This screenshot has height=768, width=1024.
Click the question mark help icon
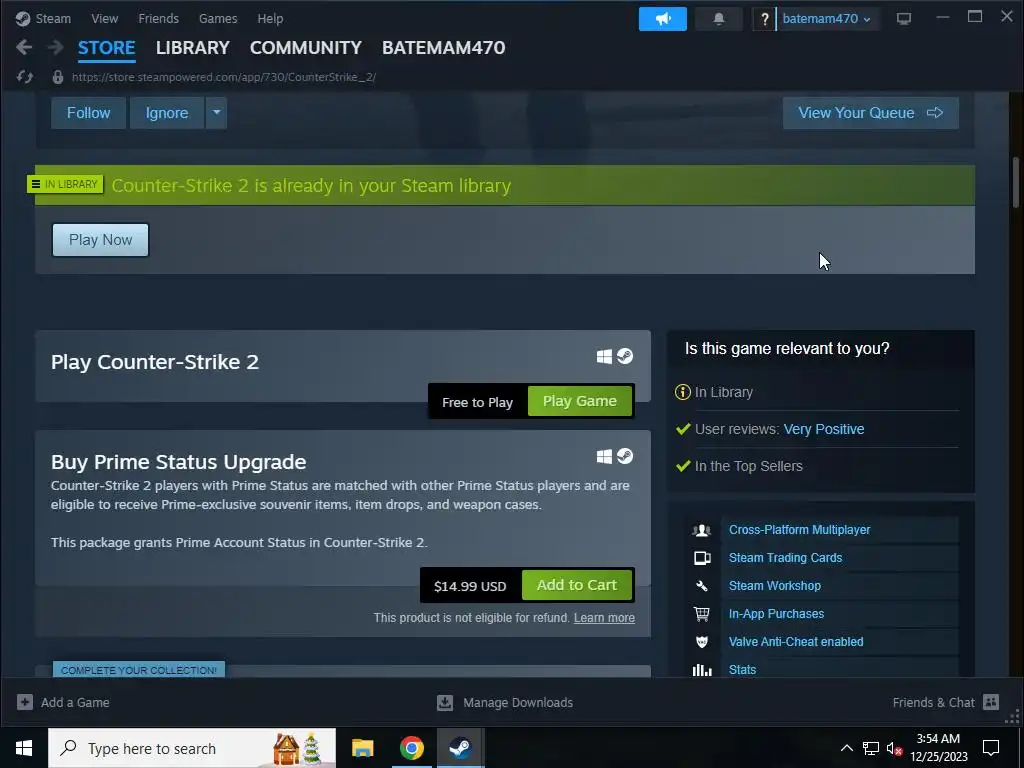click(x=764, y=19)
